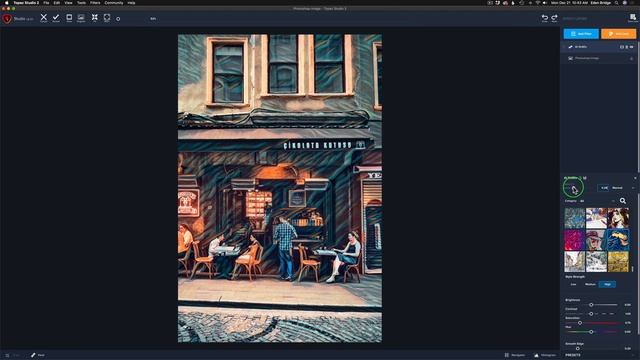Adjust the Saturation slider handle
This screenshot has width=640, height=360.
point(580,323)
